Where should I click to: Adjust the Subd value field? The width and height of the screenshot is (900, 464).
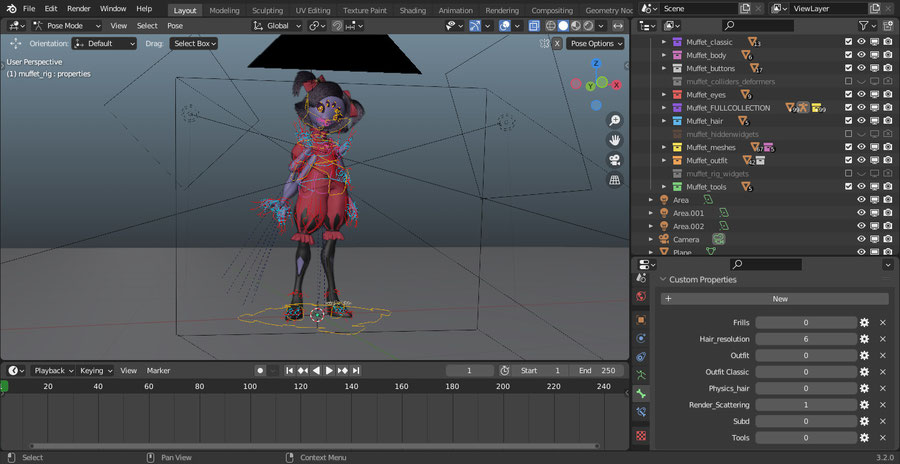pyautogui.click(x=806, y=422)
